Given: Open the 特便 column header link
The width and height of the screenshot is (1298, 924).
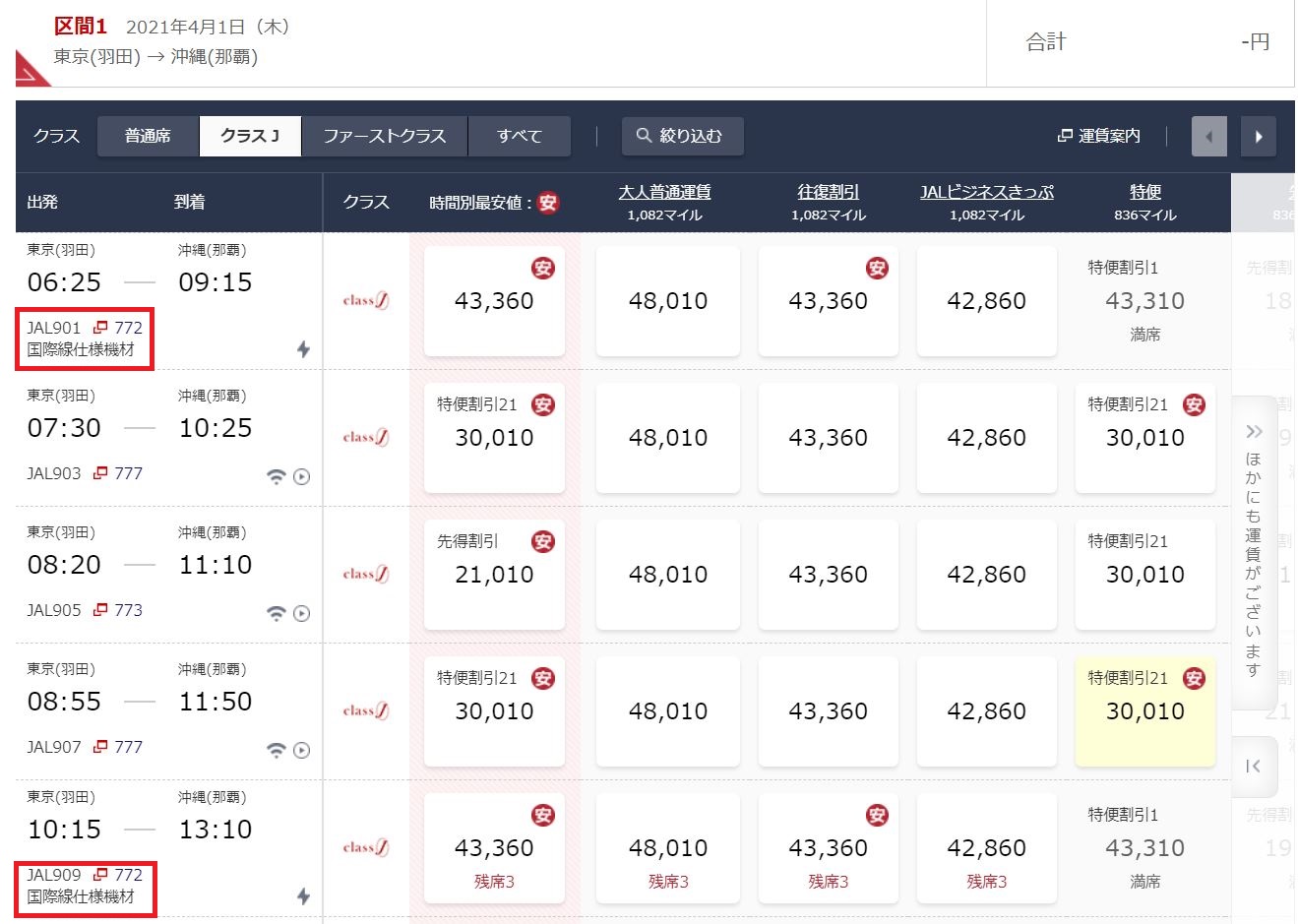Looking at the screenshot, I should point(1145,192).
